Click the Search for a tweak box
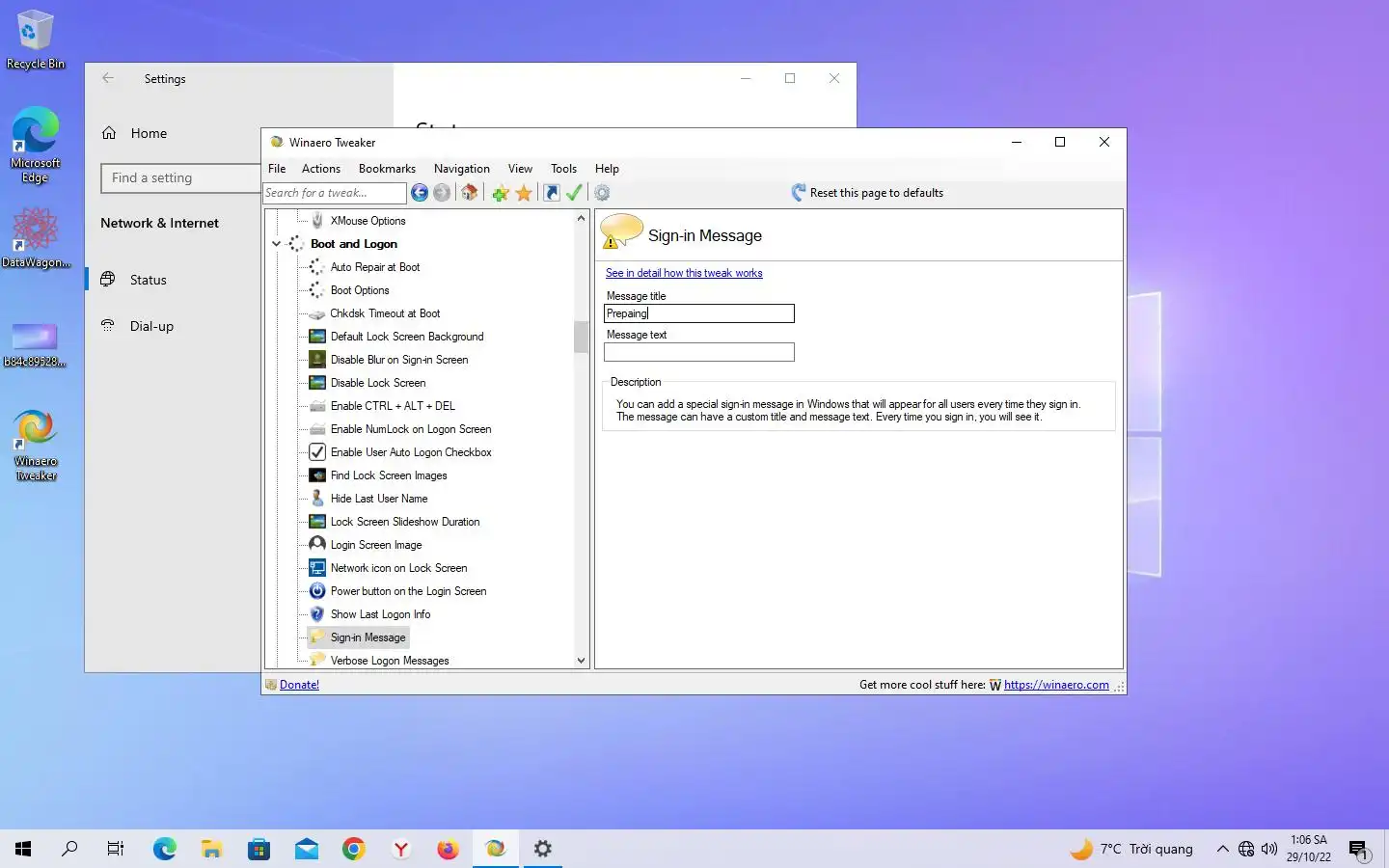This screenshot has width=1389, height=868. (x=335, y=193)
